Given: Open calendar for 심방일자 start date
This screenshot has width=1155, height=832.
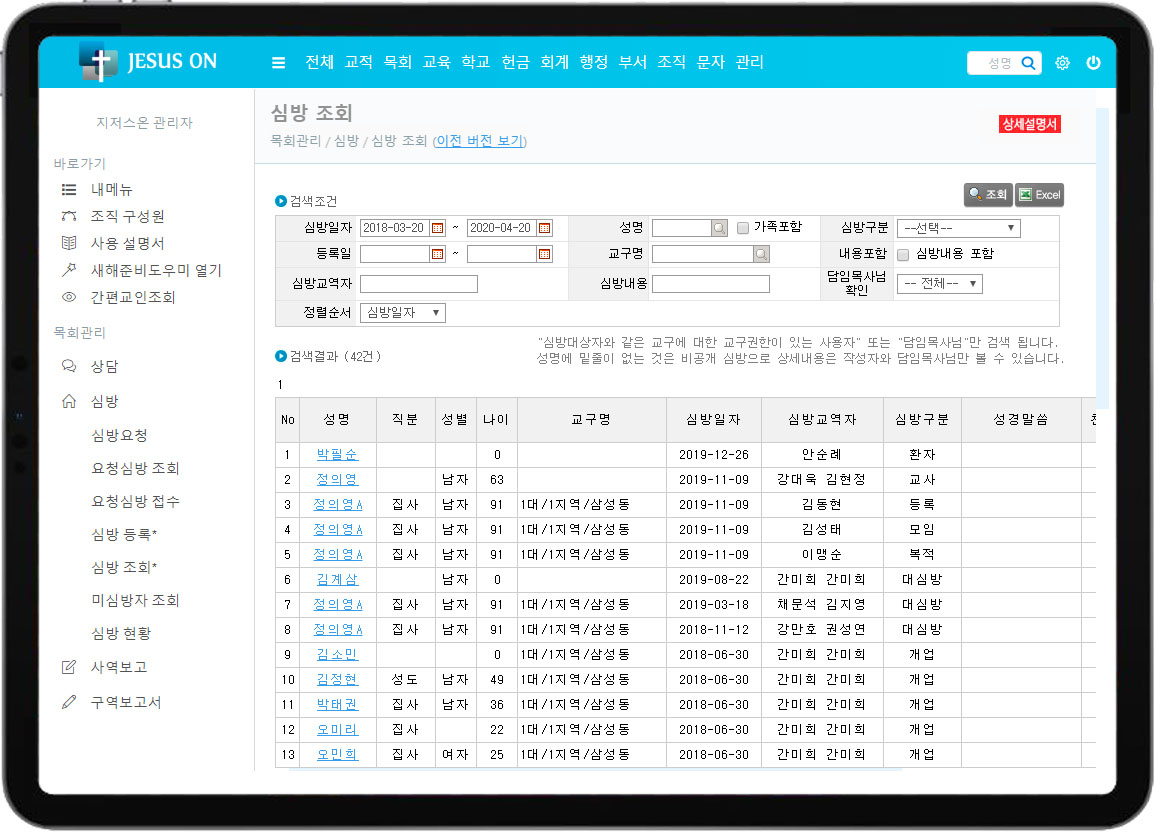Looking at the screenshot, I should click(x=437, y=228).
